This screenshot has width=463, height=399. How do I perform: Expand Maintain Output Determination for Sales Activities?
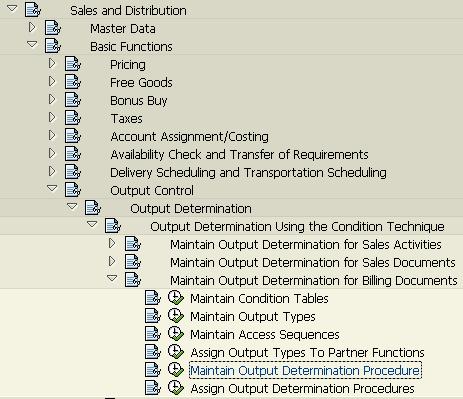112,243
